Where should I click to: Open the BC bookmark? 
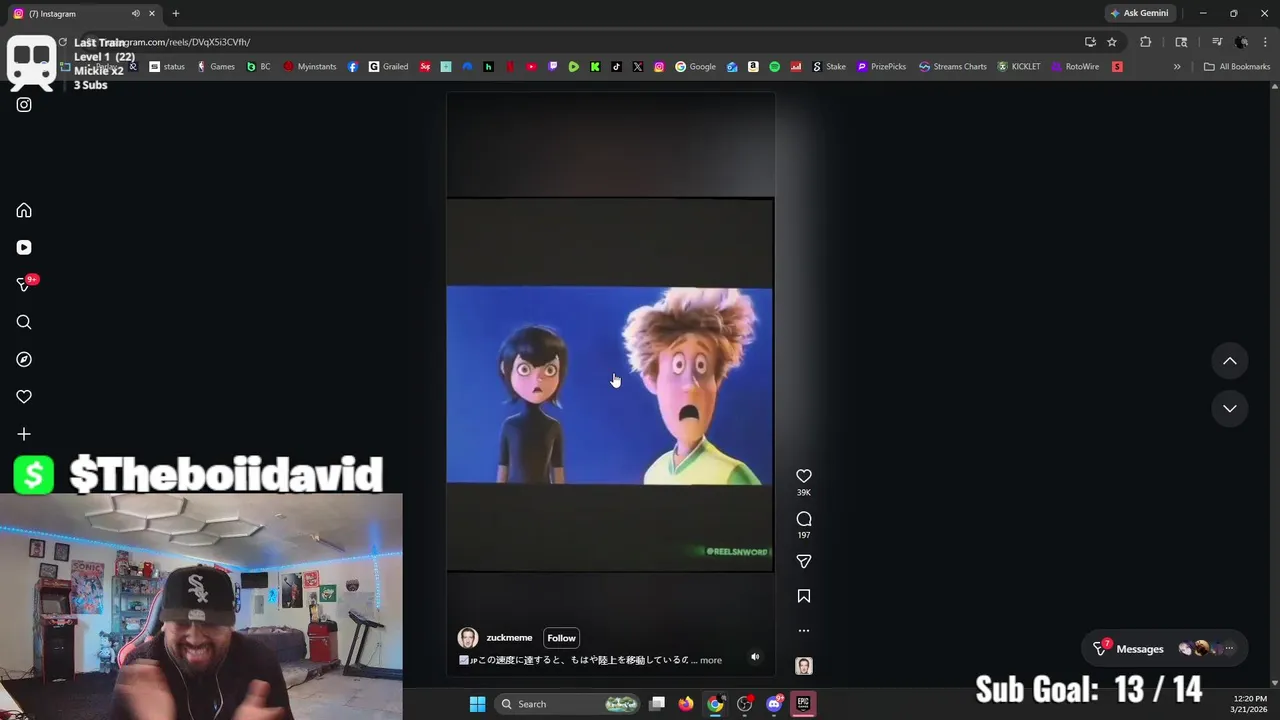click(x=259, y=67)
